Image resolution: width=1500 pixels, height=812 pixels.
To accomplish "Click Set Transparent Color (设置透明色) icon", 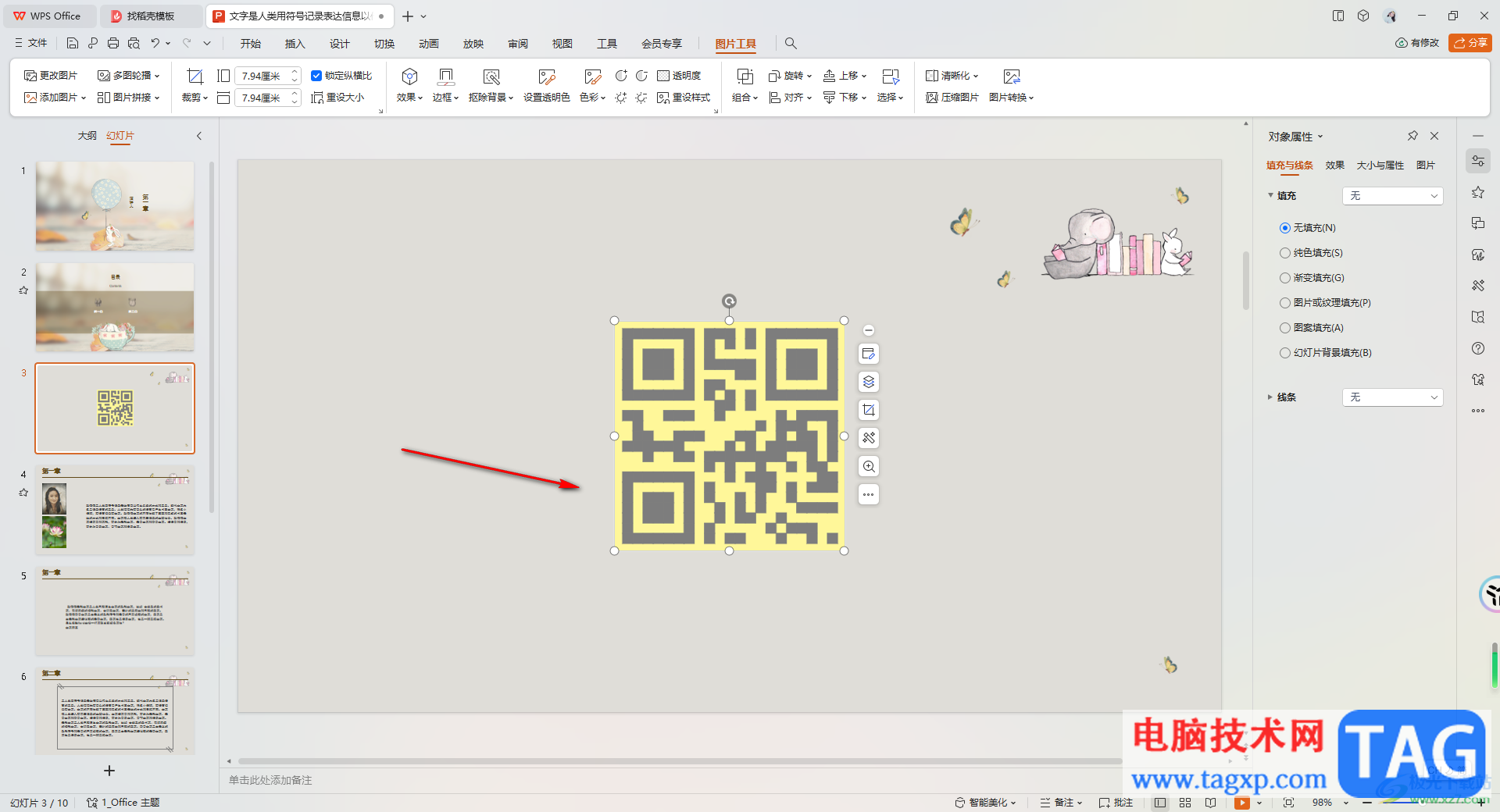I will pyautogui.click(x=546, y=77).
